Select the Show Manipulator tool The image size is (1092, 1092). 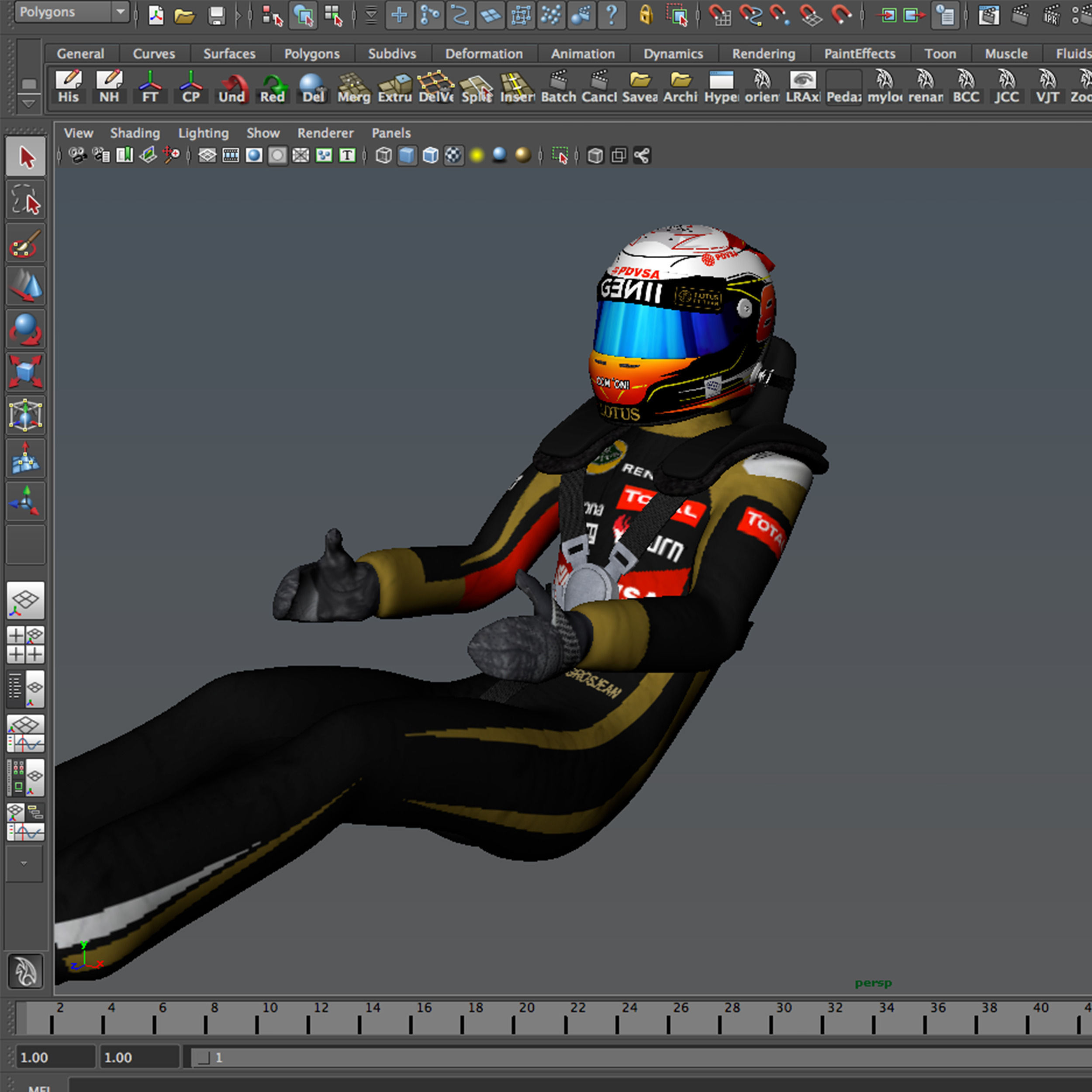[26, 501]
